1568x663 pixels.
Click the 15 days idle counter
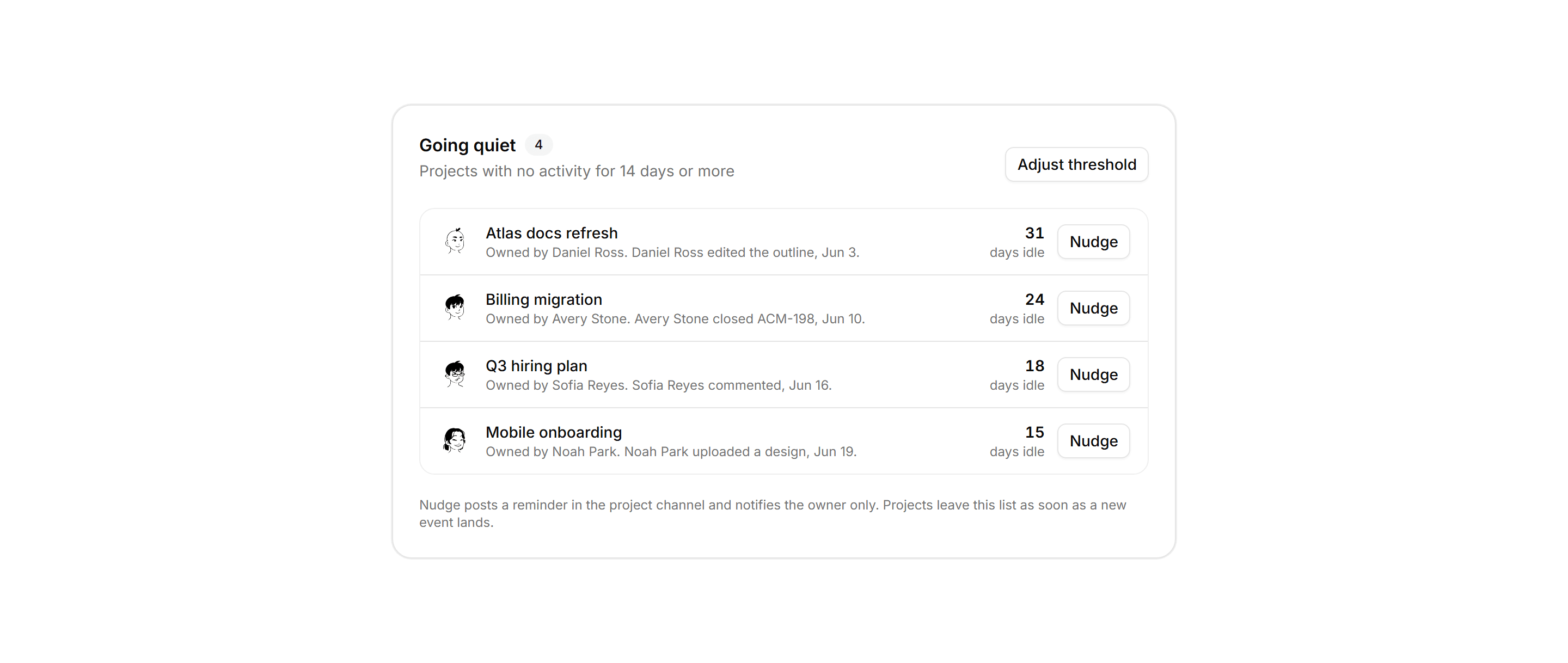[x=1016, y=441]
